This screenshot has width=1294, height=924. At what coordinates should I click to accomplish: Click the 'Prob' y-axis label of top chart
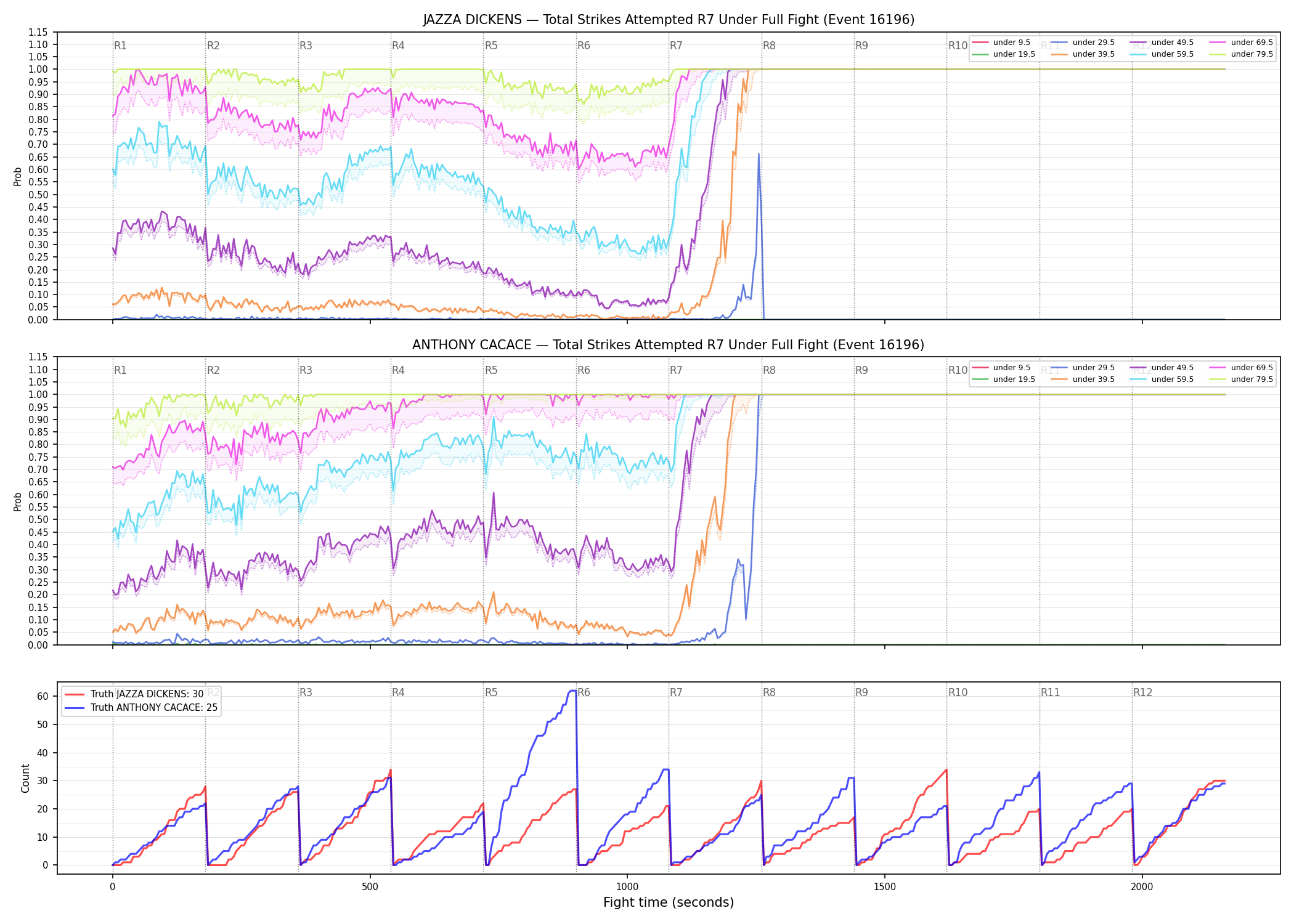18,176
